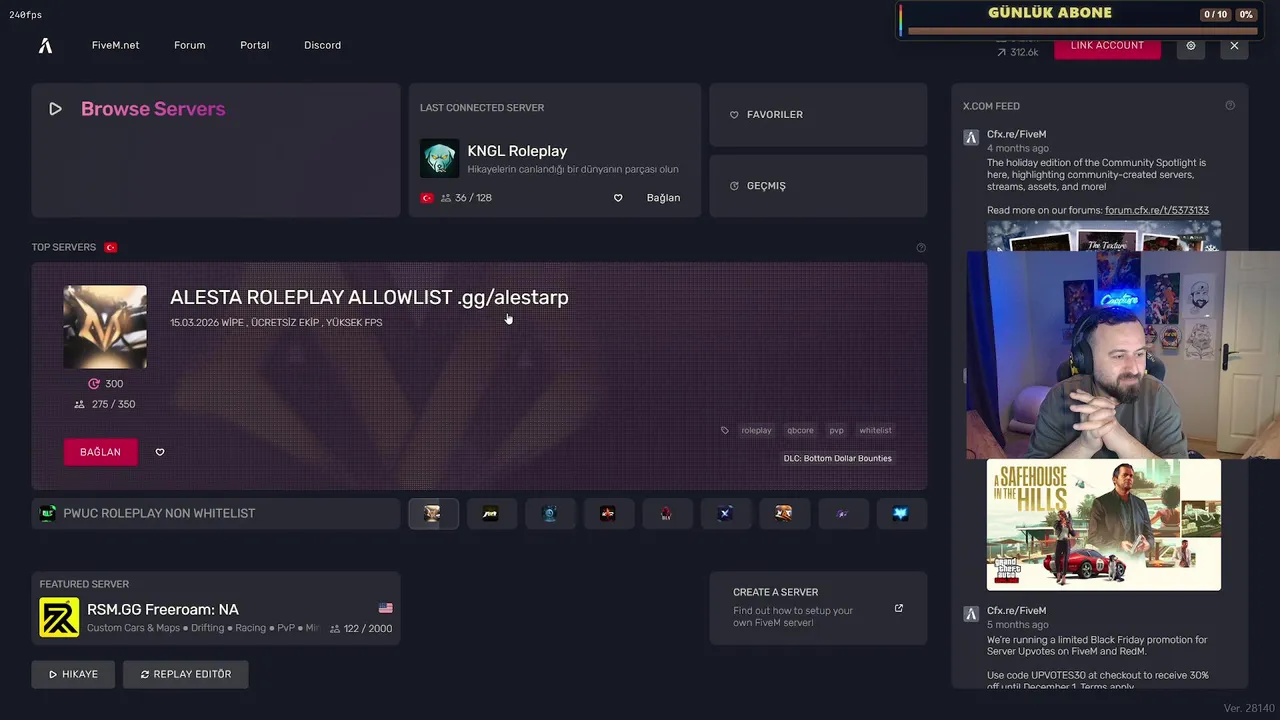
Task: Click the ALESTA ROLEPLAY server logo
Action: pos(105,327)
